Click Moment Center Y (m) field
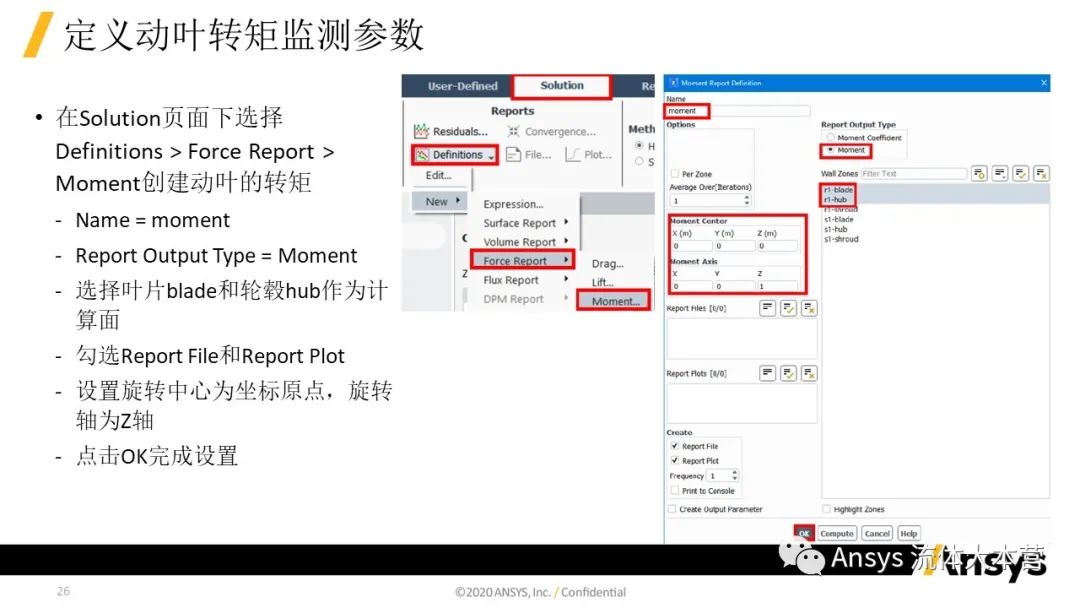 [x=734, y=246]
